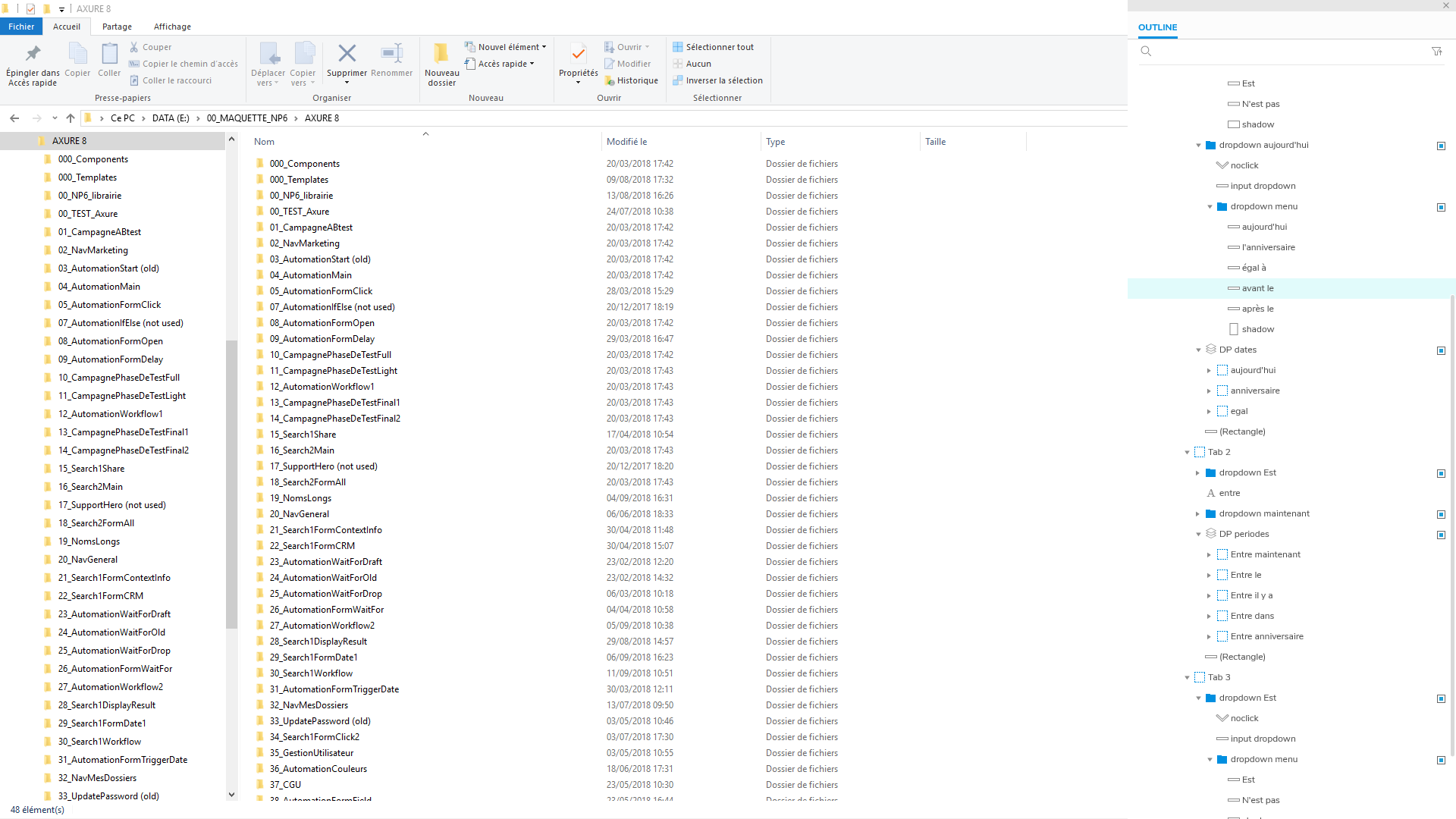Toggle blue marker beside dropdown maintenant
The image size is (1456, 819).
tap(1441, 514)
